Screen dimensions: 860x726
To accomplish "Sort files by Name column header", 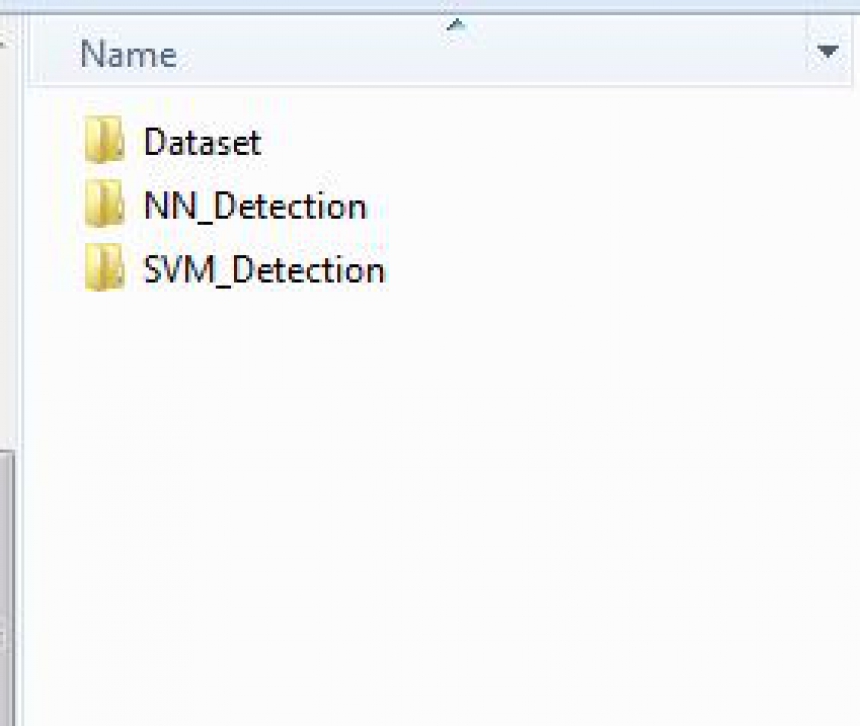I will (x=417, y=50).
